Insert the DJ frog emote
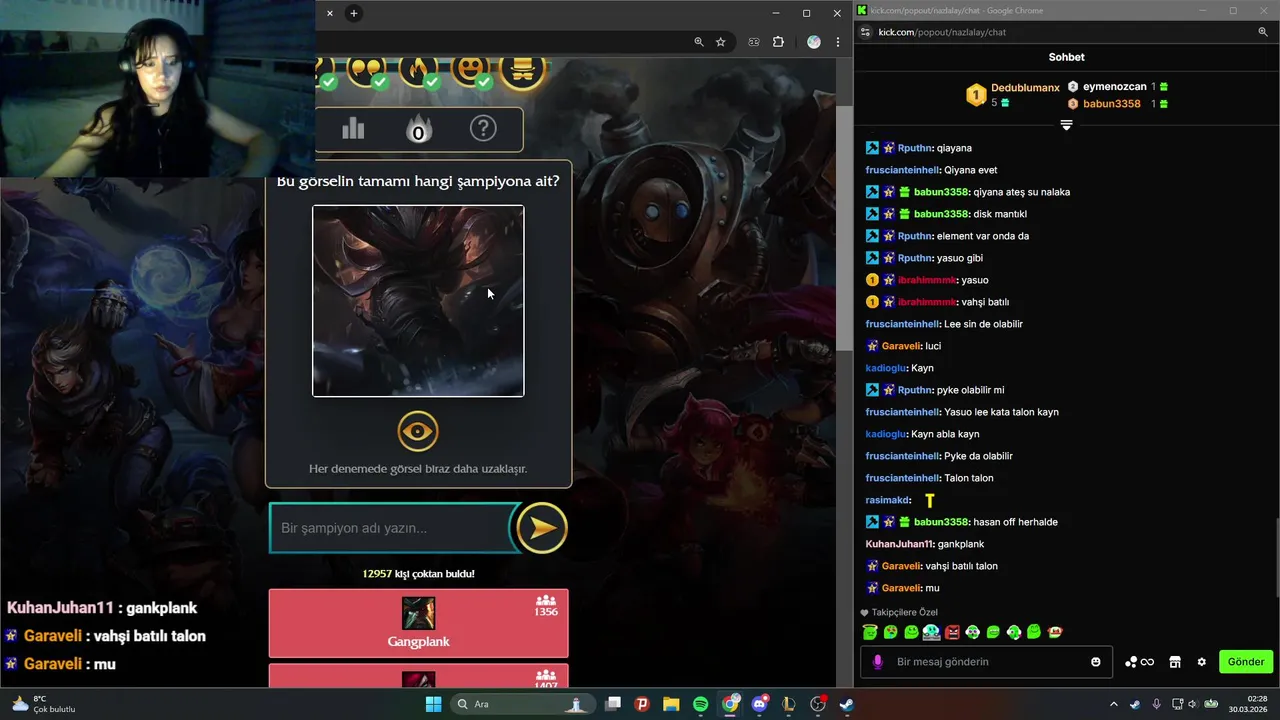This screenshot has width=1280, height=720. point(931,632)
